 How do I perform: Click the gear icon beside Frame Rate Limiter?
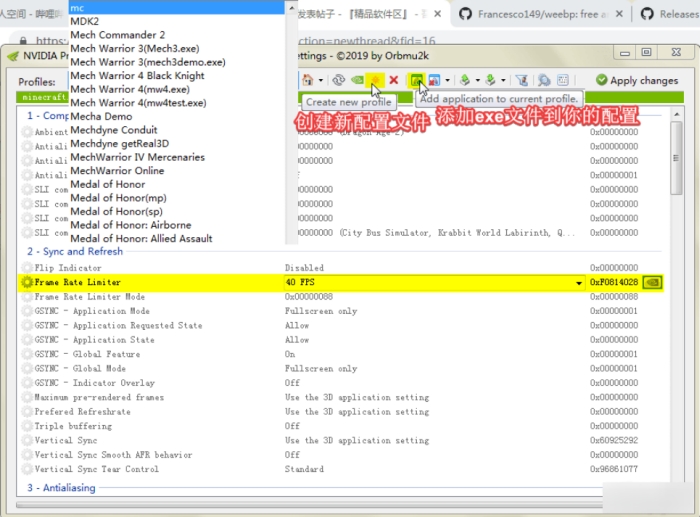27,283
